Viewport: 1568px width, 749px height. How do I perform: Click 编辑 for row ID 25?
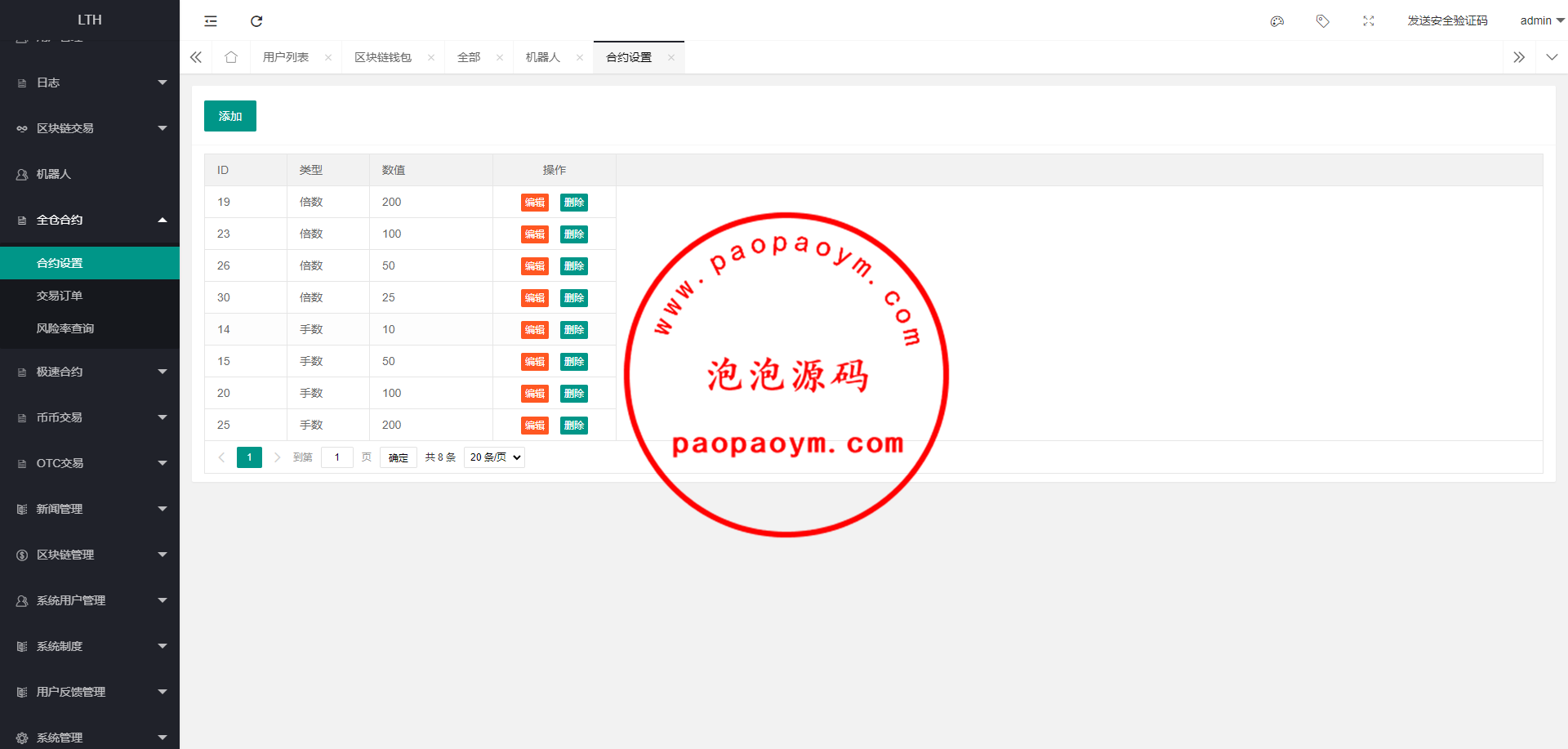(x=535, y=426)
